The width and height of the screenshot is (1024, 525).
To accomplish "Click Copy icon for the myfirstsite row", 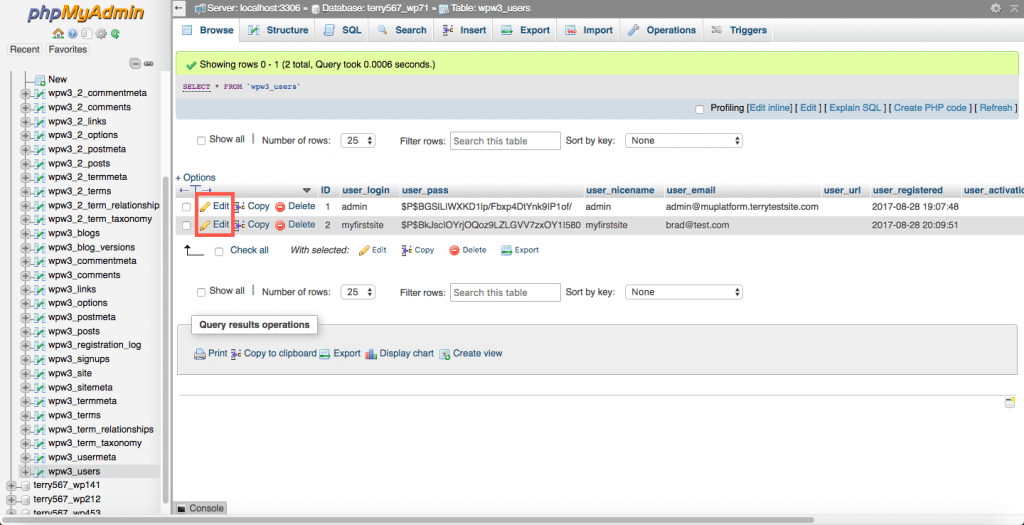I will click(239, 225).
